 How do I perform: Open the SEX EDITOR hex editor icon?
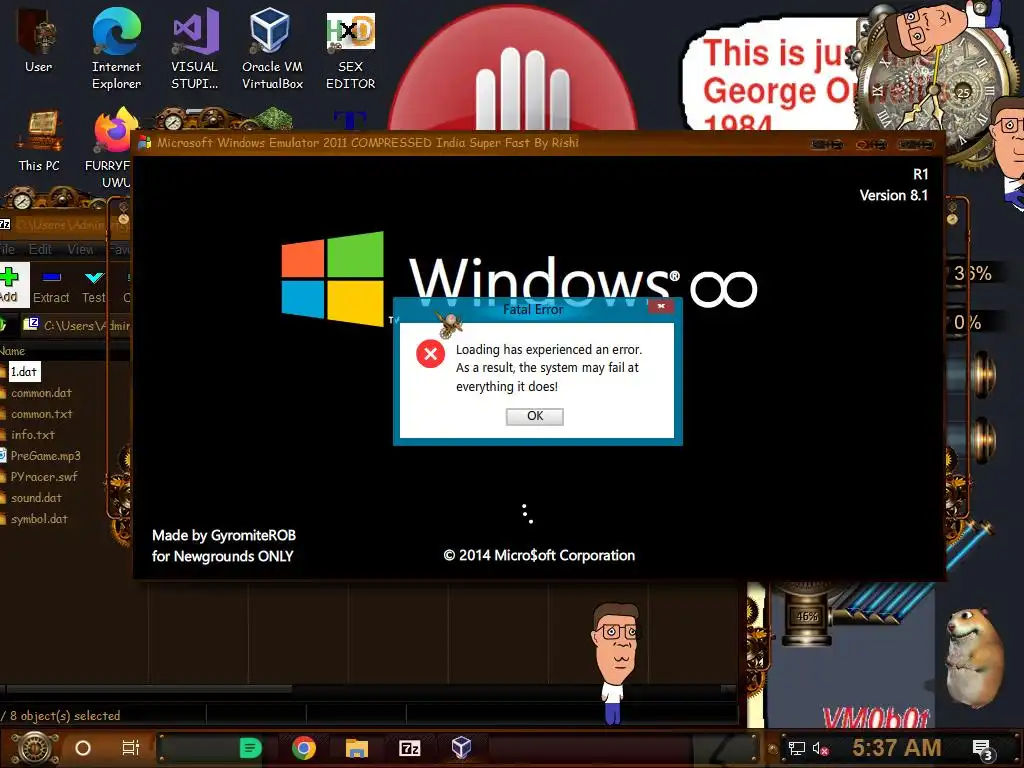tap(350, 48)
